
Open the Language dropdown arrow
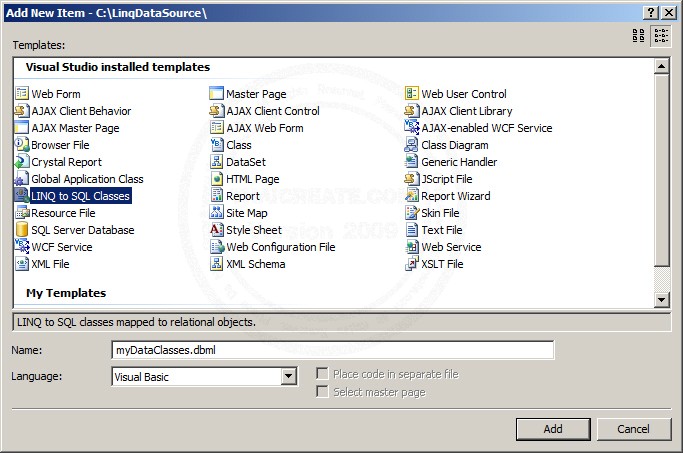(289, 376)
